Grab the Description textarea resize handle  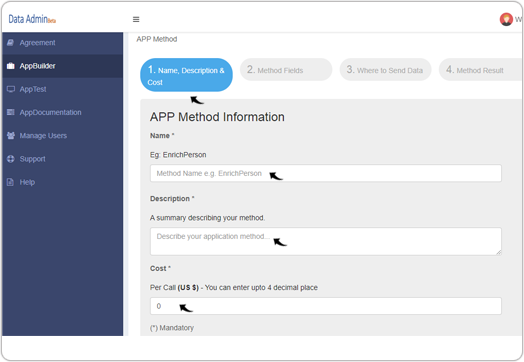tap(499, 253)
